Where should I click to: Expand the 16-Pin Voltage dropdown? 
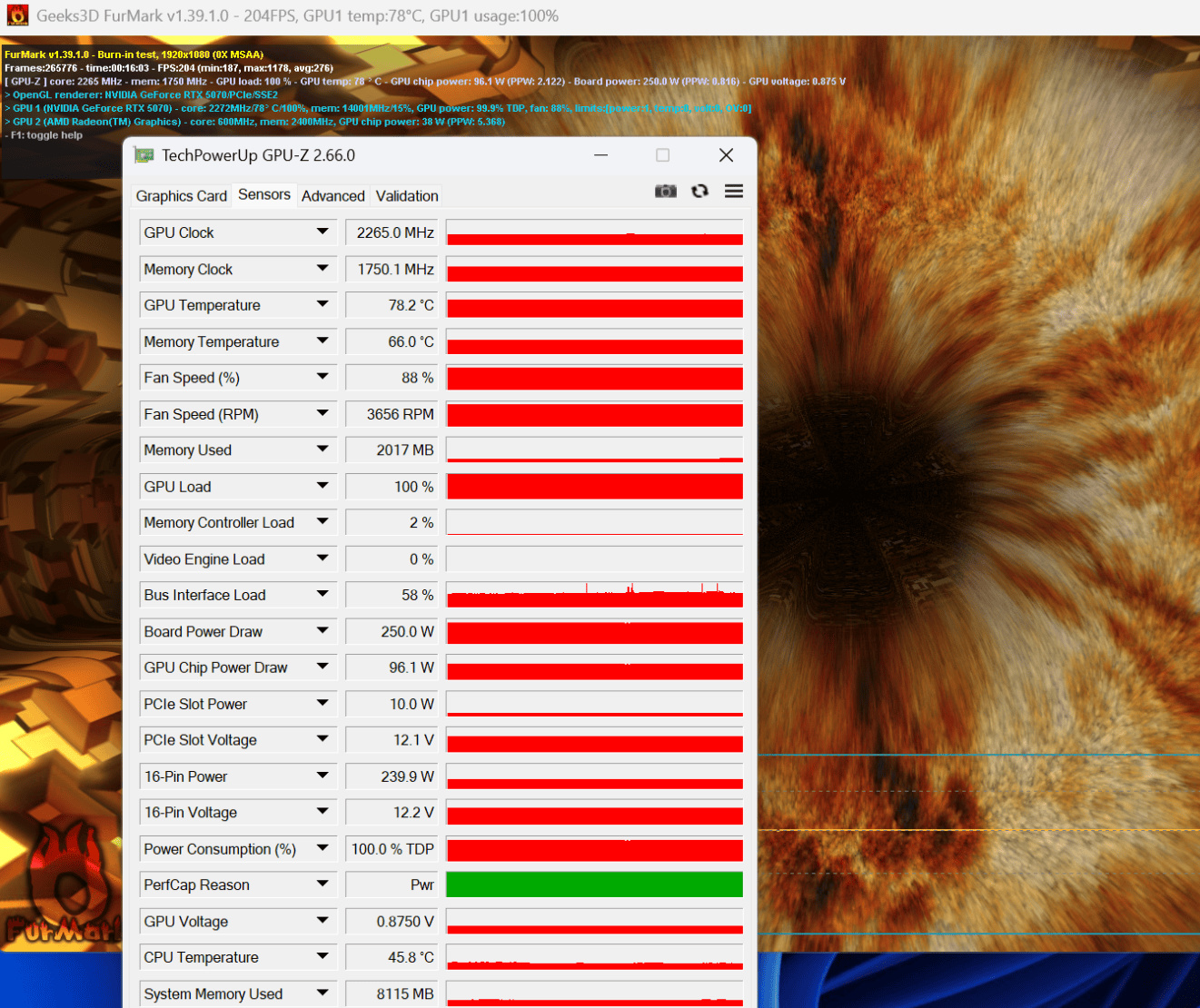[x=322, y=813]
